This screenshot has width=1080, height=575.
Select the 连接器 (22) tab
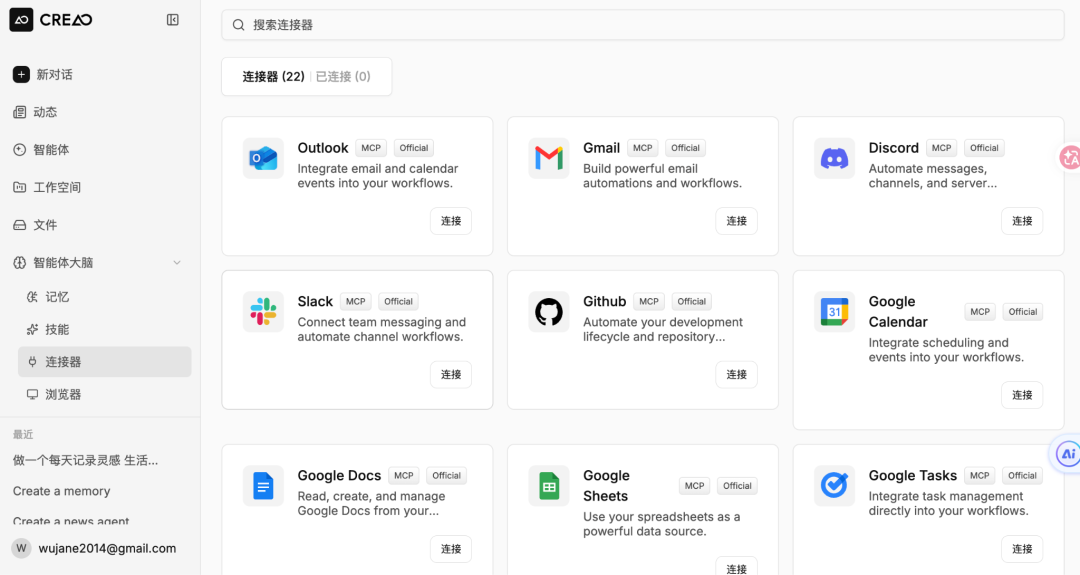(273, 77)
